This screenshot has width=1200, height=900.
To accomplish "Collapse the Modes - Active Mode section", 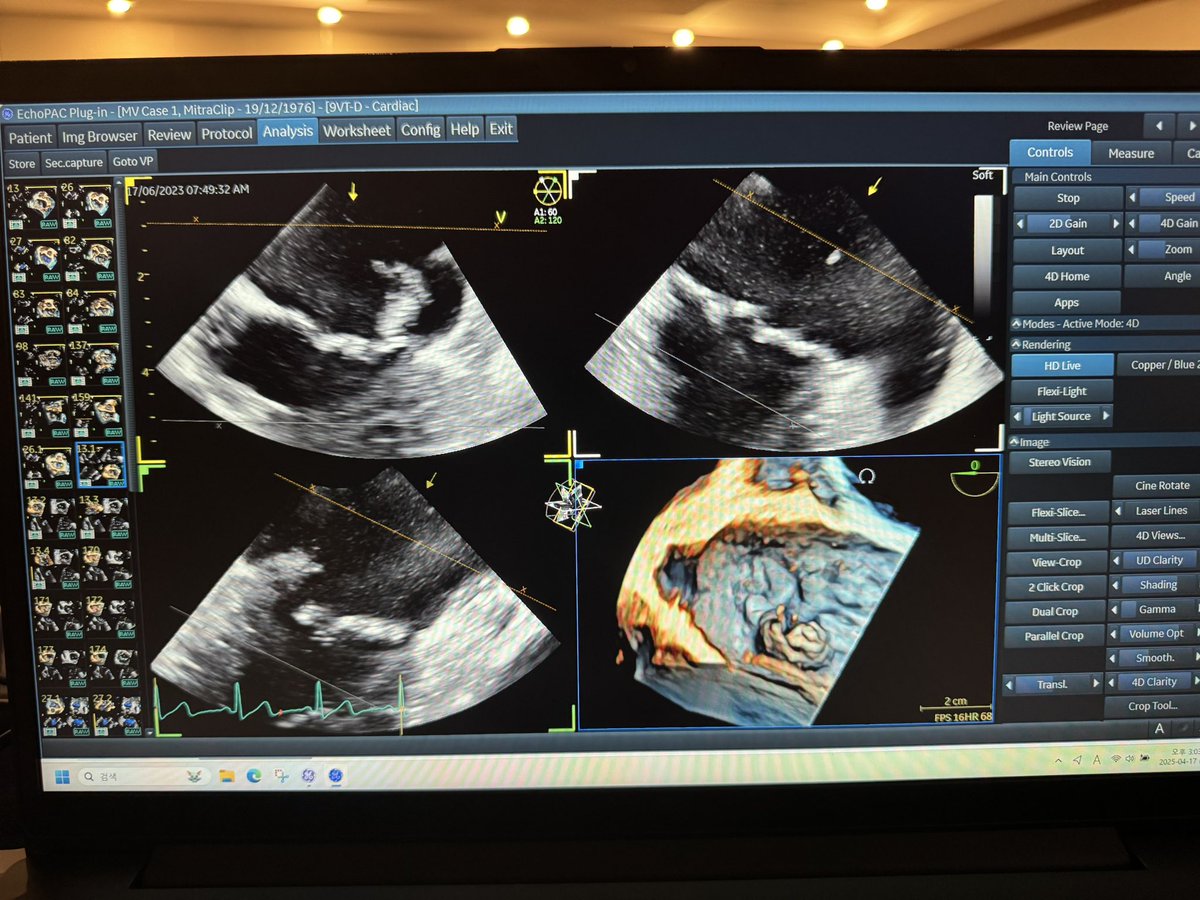I will click(x=1016, y=324).
